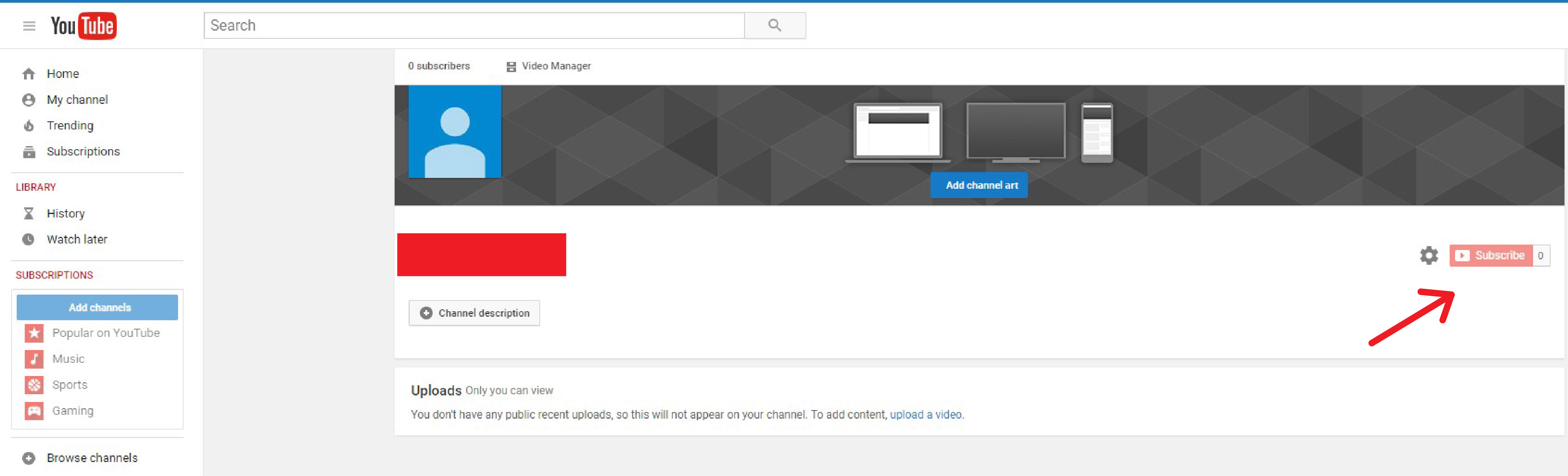
Task: Select the TV preview icon
Action: (1016, 133)
